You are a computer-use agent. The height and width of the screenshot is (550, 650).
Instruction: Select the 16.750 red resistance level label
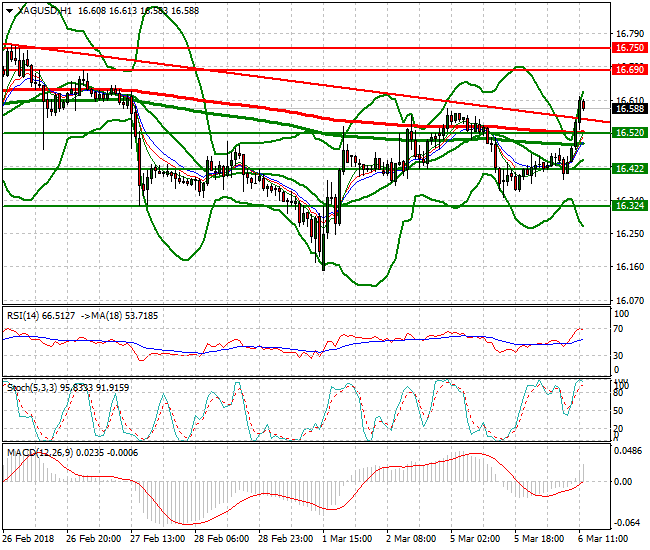coord(629,47)
